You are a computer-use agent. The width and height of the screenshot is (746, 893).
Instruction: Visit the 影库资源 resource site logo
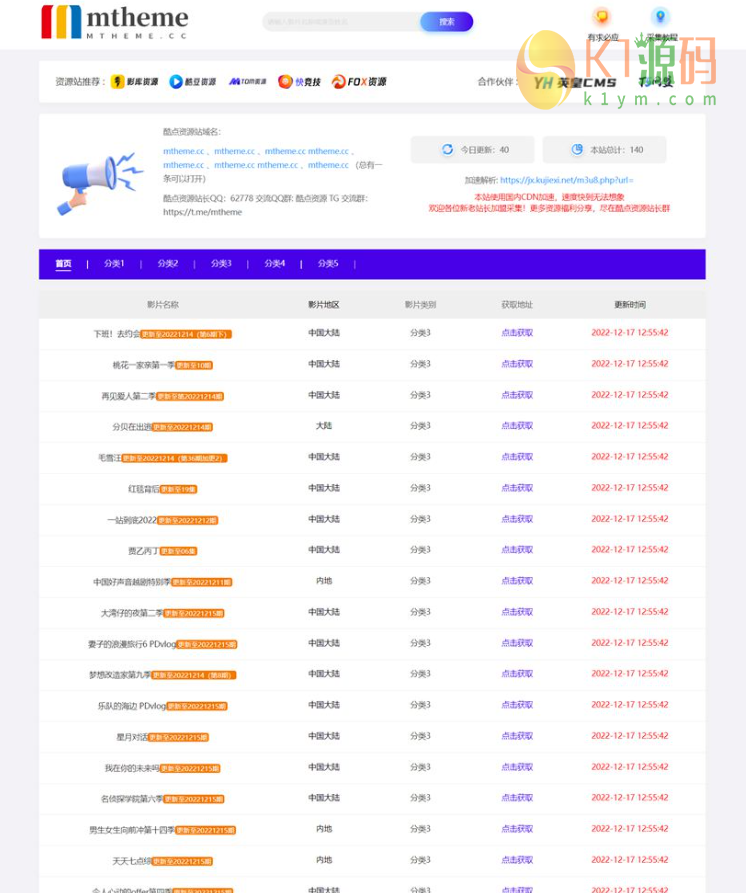point(134,81)
